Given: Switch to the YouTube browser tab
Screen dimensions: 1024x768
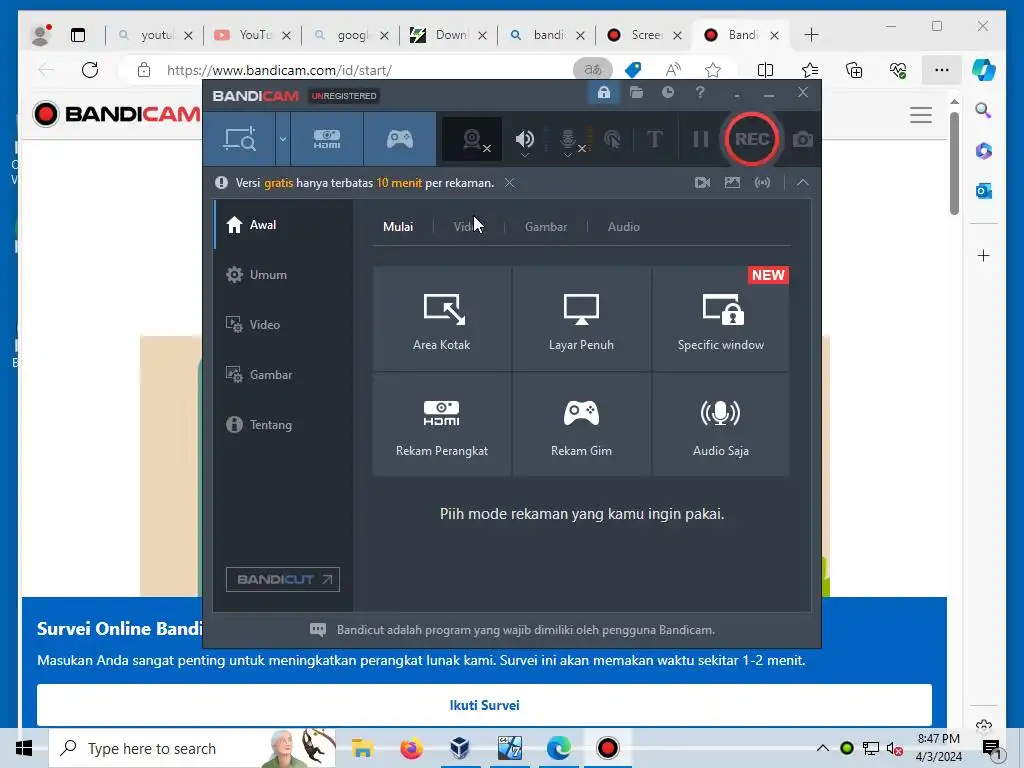Looking at the screenshot, I should tap(252, 35).
